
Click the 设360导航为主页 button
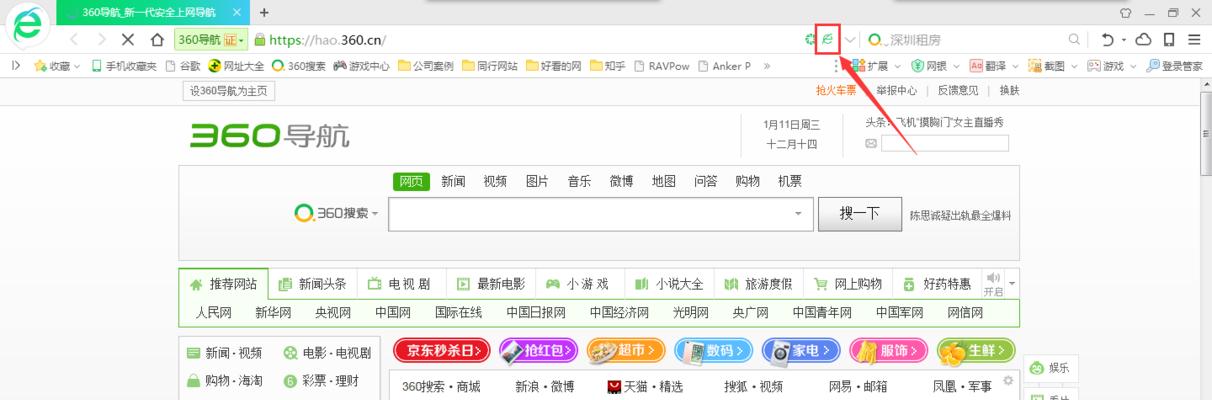[230, 91]
